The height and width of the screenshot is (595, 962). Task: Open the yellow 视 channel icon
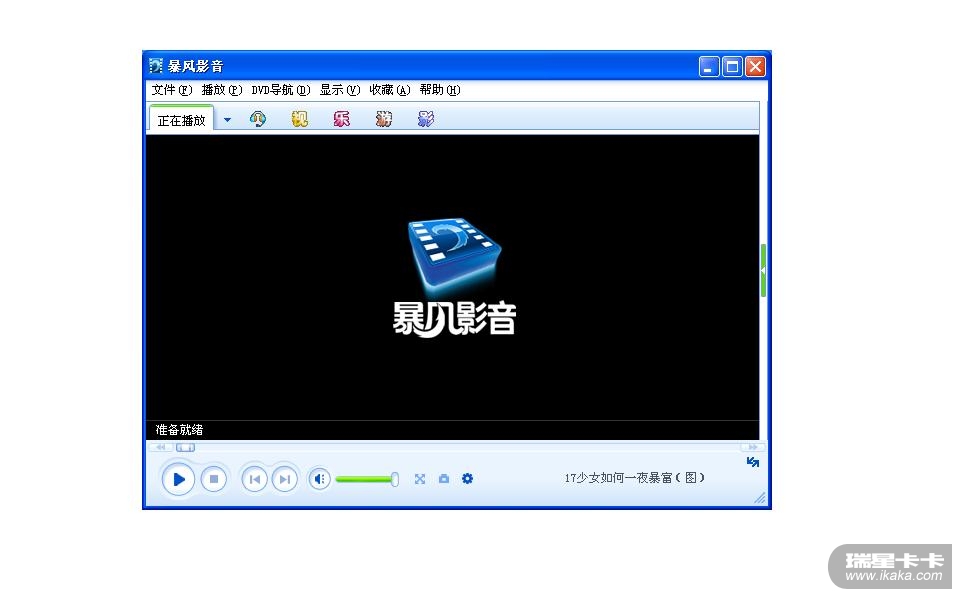[299, 119]
